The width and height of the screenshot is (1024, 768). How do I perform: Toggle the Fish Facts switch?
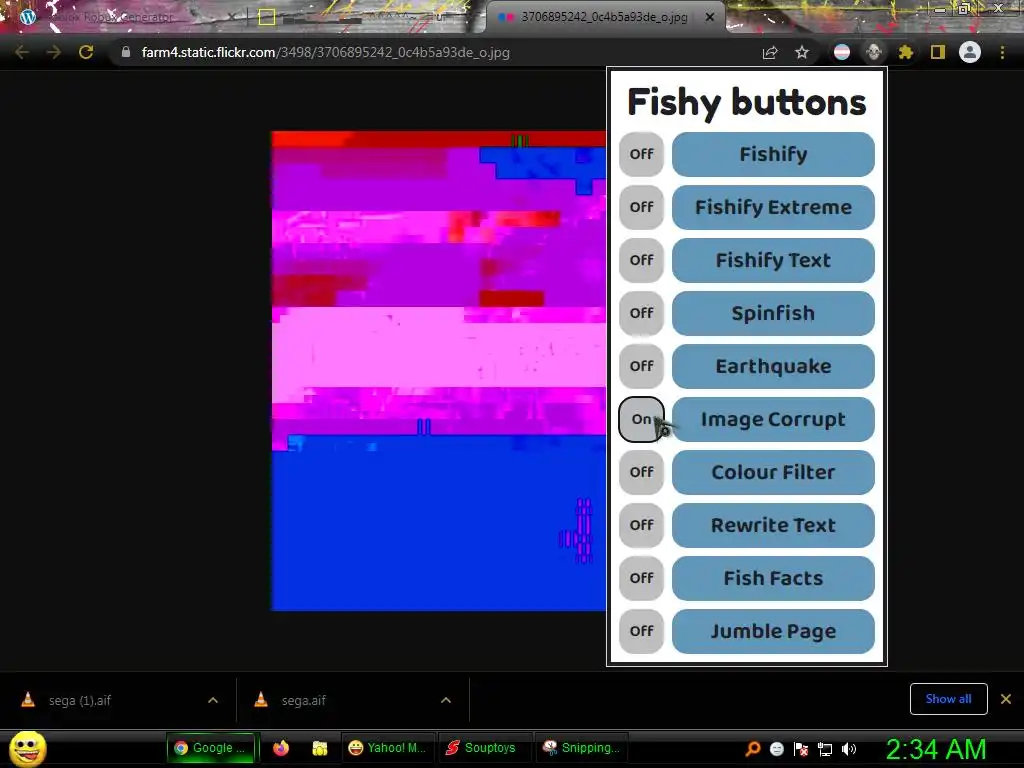pyautogui.click(x=641, y=578)
